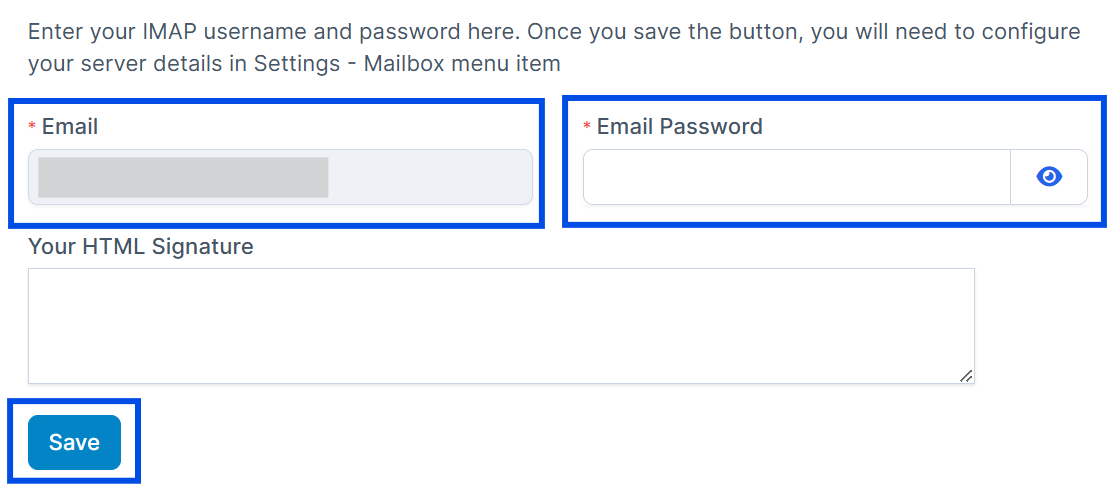The image size is (1114, 490).
Task: Show password using the eye icon
Action: coord(1049,177)
